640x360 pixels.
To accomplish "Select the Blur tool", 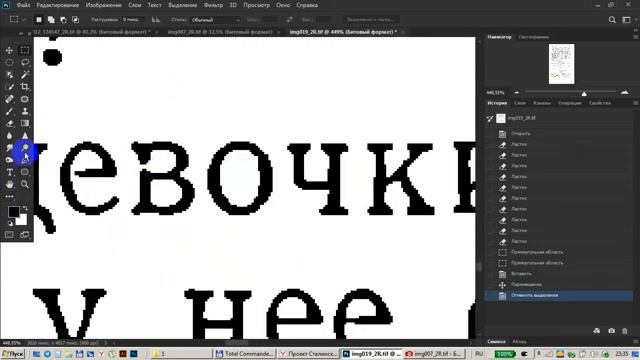I will click(x=9, y=136).
